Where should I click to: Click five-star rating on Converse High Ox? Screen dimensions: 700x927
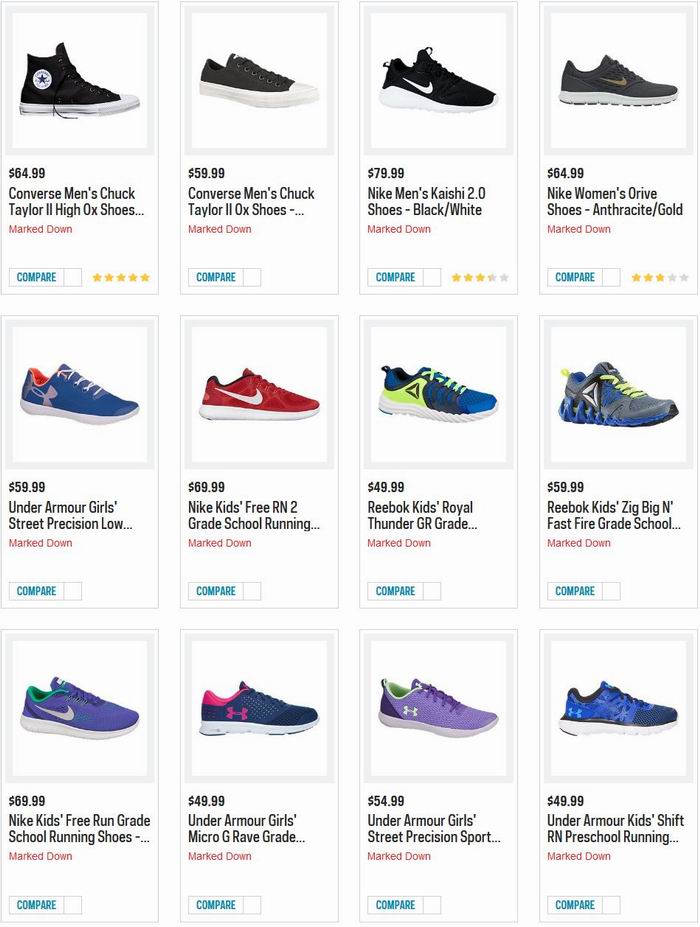click(121, 277)
